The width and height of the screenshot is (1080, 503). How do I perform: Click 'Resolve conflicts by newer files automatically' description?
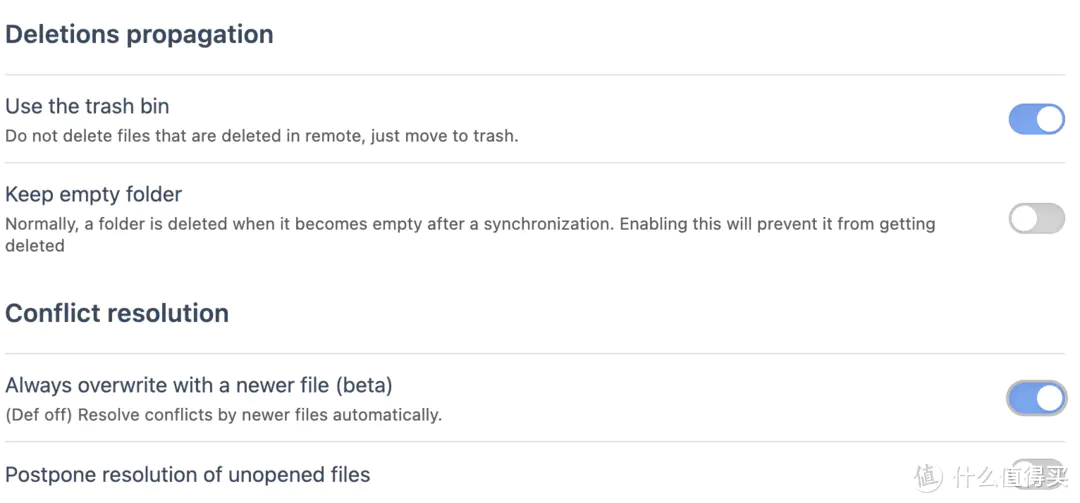point(260,415)
